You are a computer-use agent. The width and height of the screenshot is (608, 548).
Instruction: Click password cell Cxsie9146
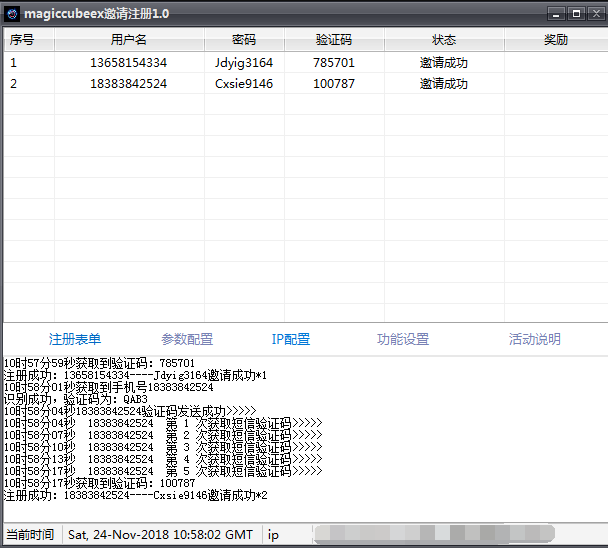(x=244, y=83)
